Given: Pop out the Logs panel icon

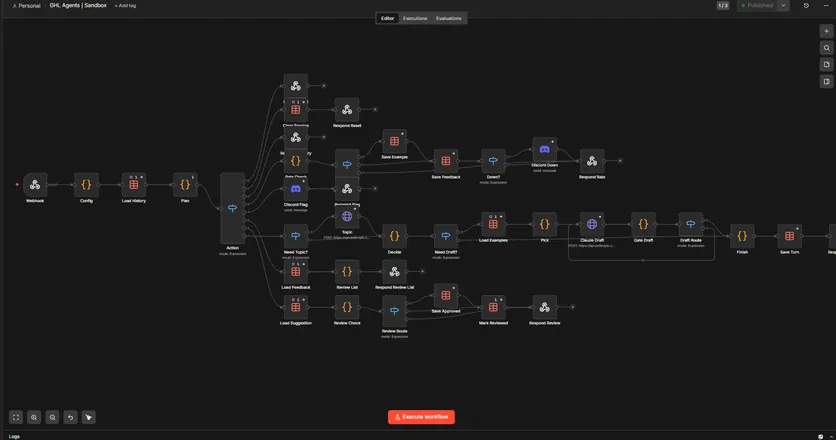Looking at the screenshot, I should point(821,436).
